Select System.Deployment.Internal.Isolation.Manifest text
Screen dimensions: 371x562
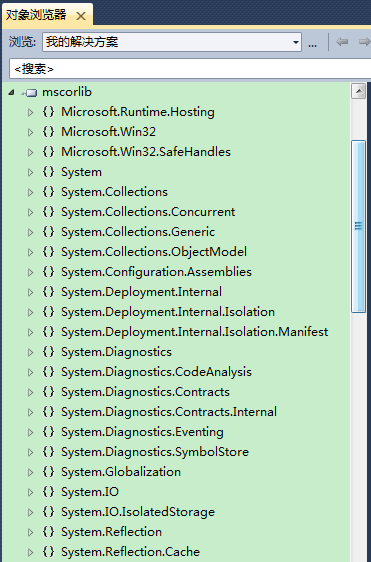195,332
